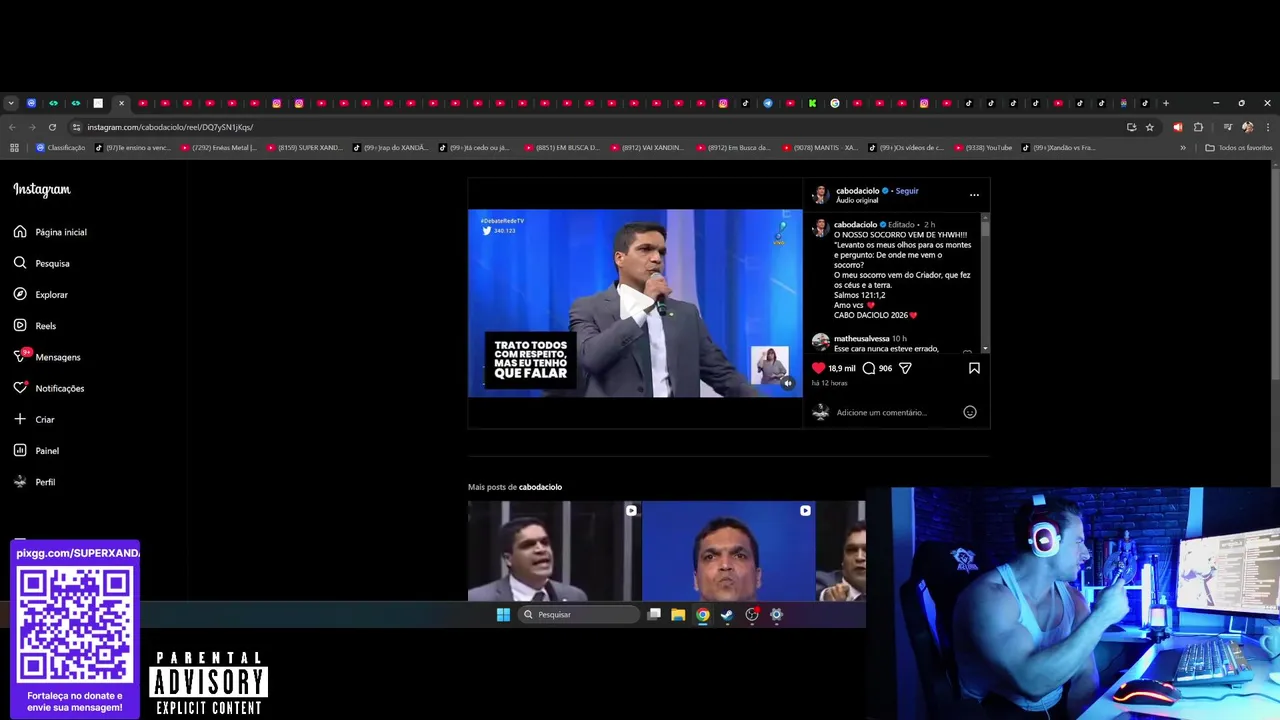The image size is (1280, 720).
Task: Open '(8851) EM BUSCA D...' bookmark
Action: 562,148
